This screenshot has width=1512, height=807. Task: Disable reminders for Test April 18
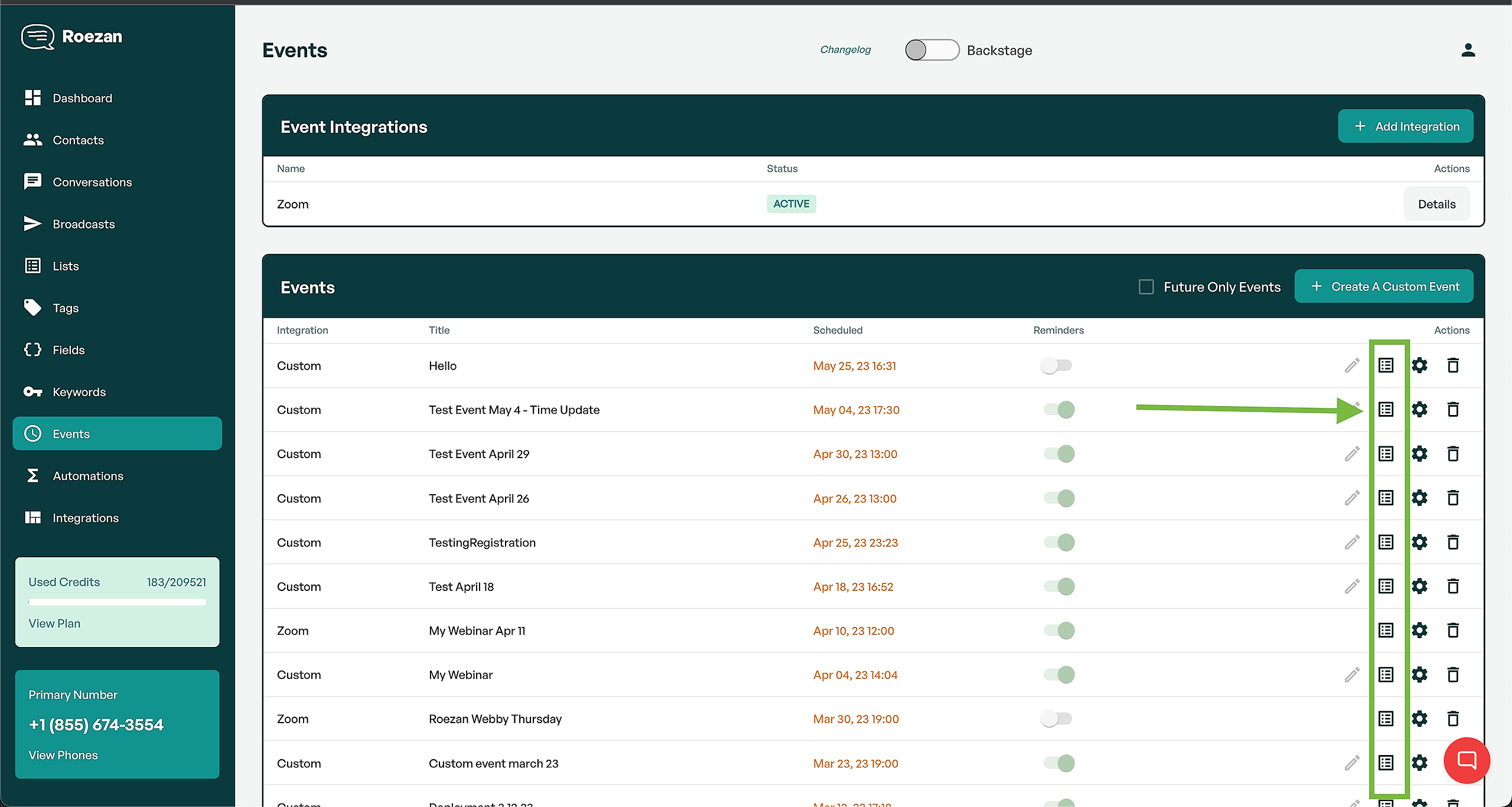point(1058,586)
